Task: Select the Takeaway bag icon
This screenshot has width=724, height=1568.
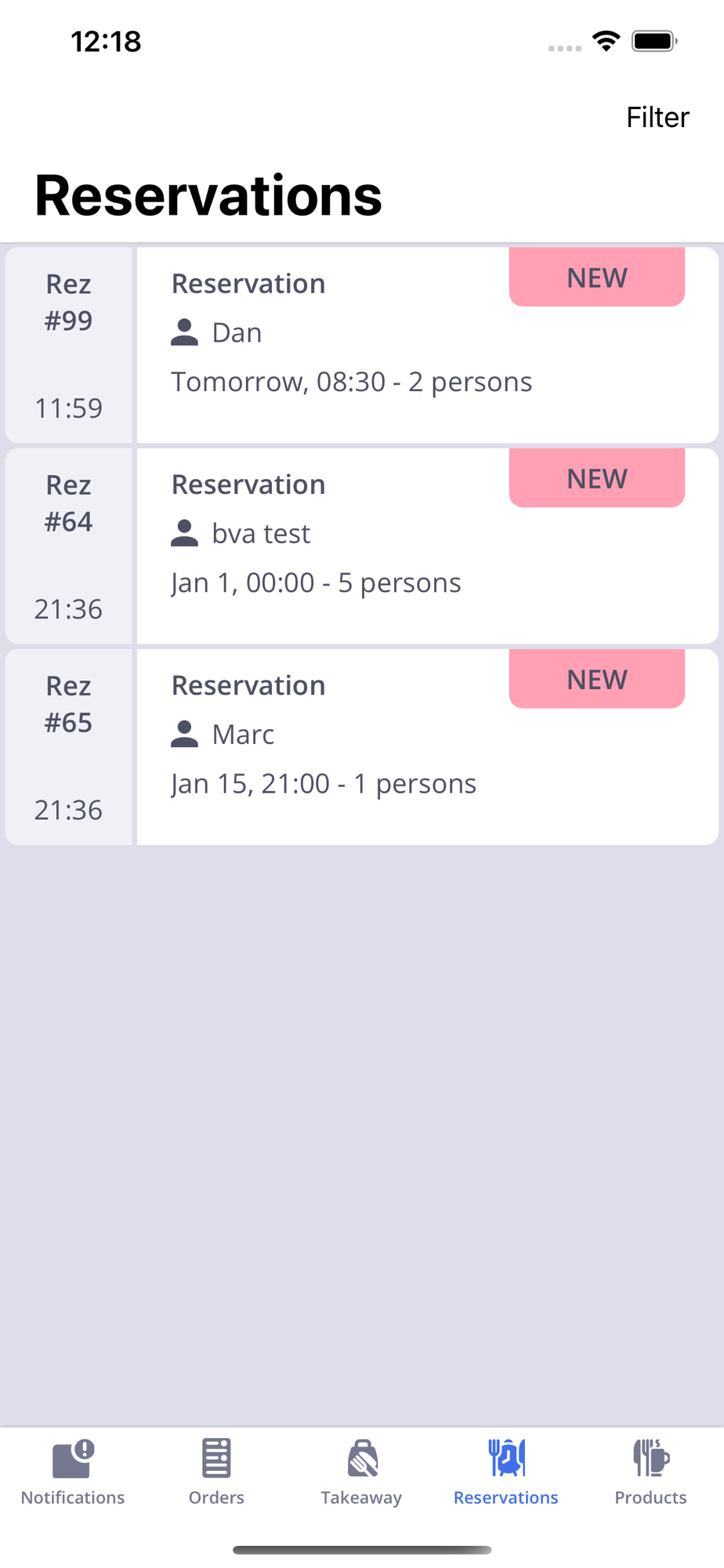Action: click(362, 1459)
